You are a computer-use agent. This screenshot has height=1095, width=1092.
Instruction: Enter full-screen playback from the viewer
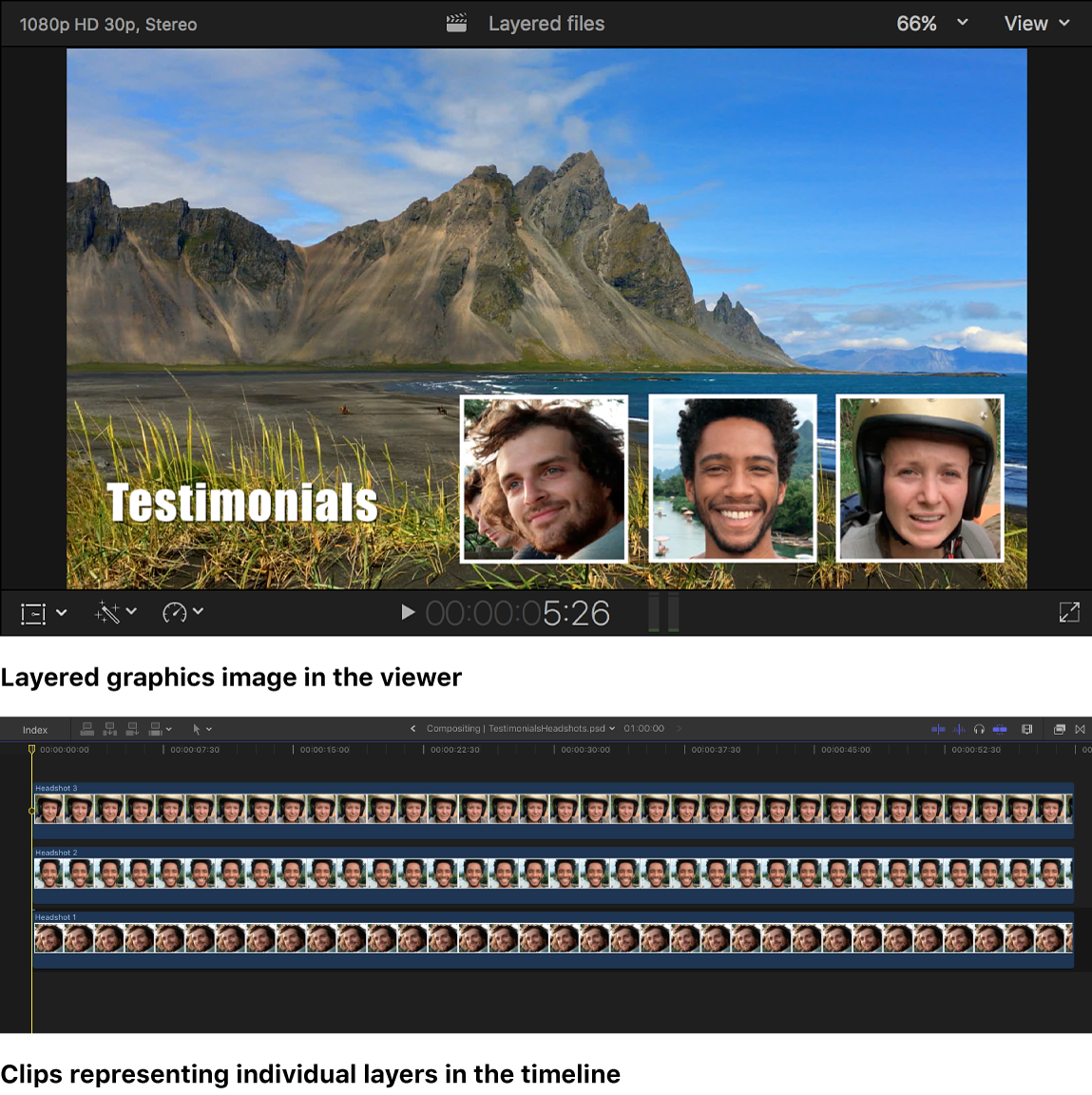click(1068, 613)
